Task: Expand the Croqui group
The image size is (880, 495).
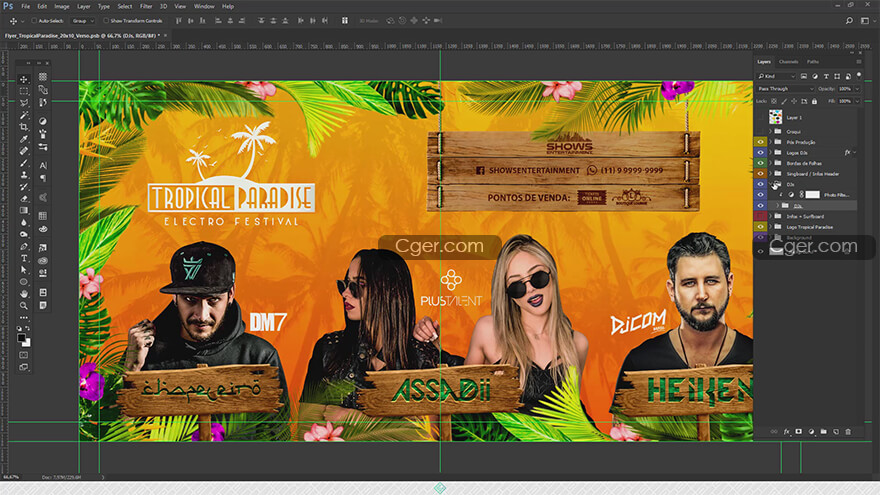Action: 771,132
